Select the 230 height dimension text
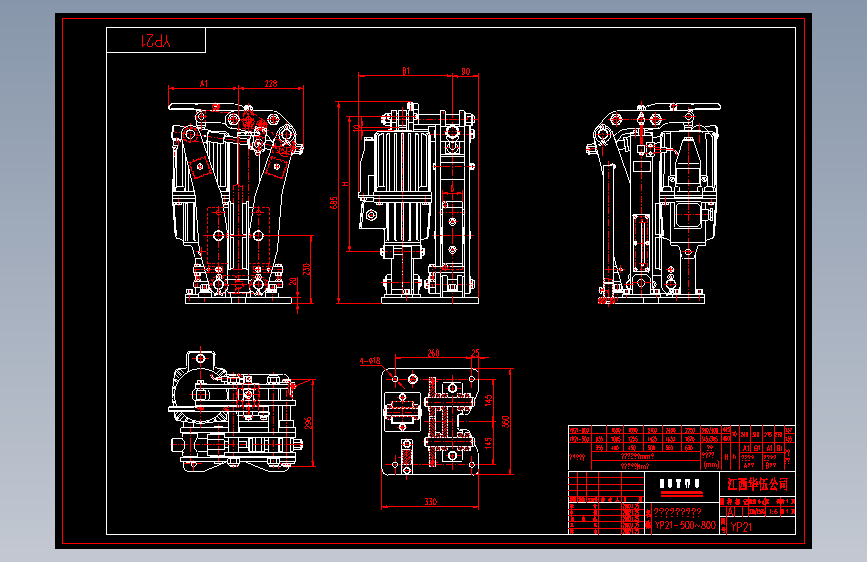Viewport: 867px width, 562px height. (306, 269)
